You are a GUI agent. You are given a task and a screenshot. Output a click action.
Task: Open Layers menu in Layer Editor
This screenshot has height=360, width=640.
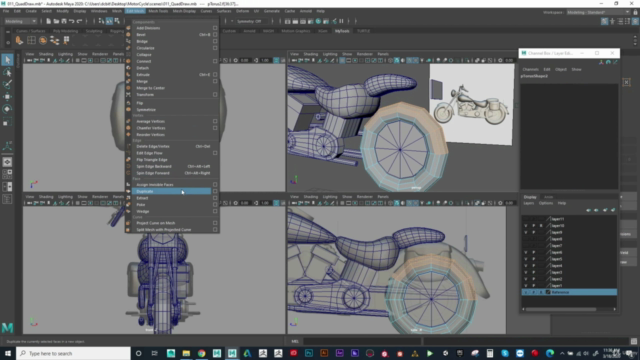point(529,203)
